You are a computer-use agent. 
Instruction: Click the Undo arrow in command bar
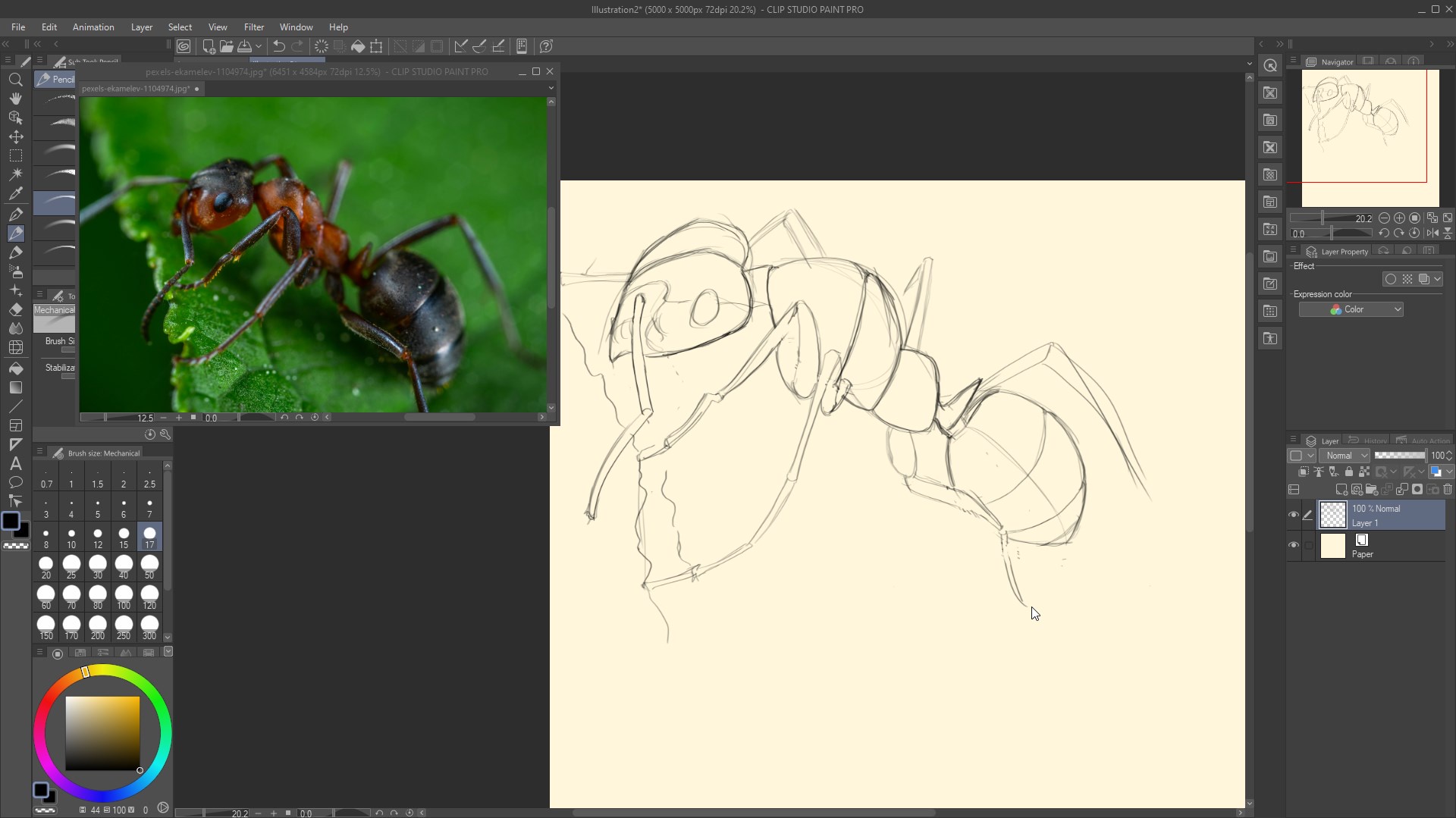[x=278, y=46]
